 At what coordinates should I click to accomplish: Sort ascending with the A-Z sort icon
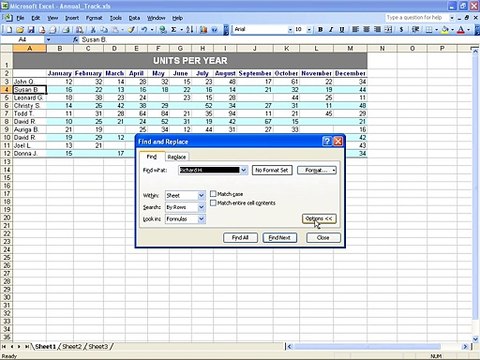190,30
